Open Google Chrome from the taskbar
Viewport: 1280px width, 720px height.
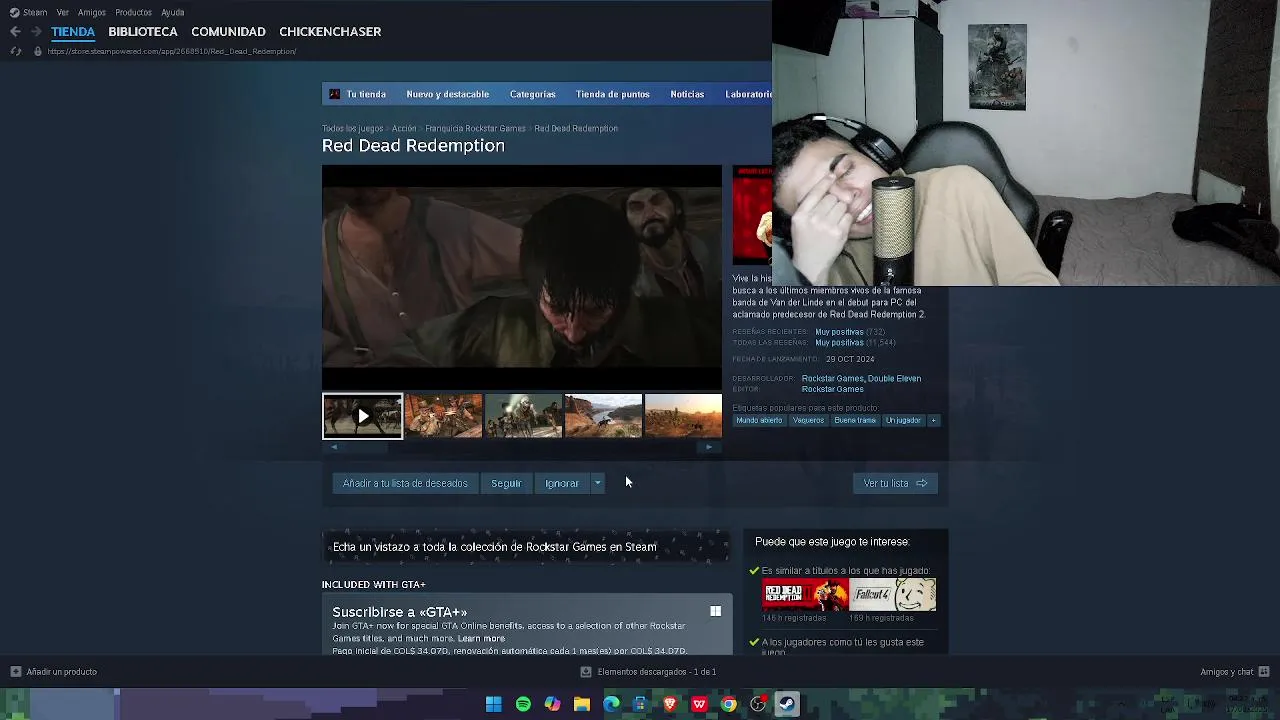(729, 704)
